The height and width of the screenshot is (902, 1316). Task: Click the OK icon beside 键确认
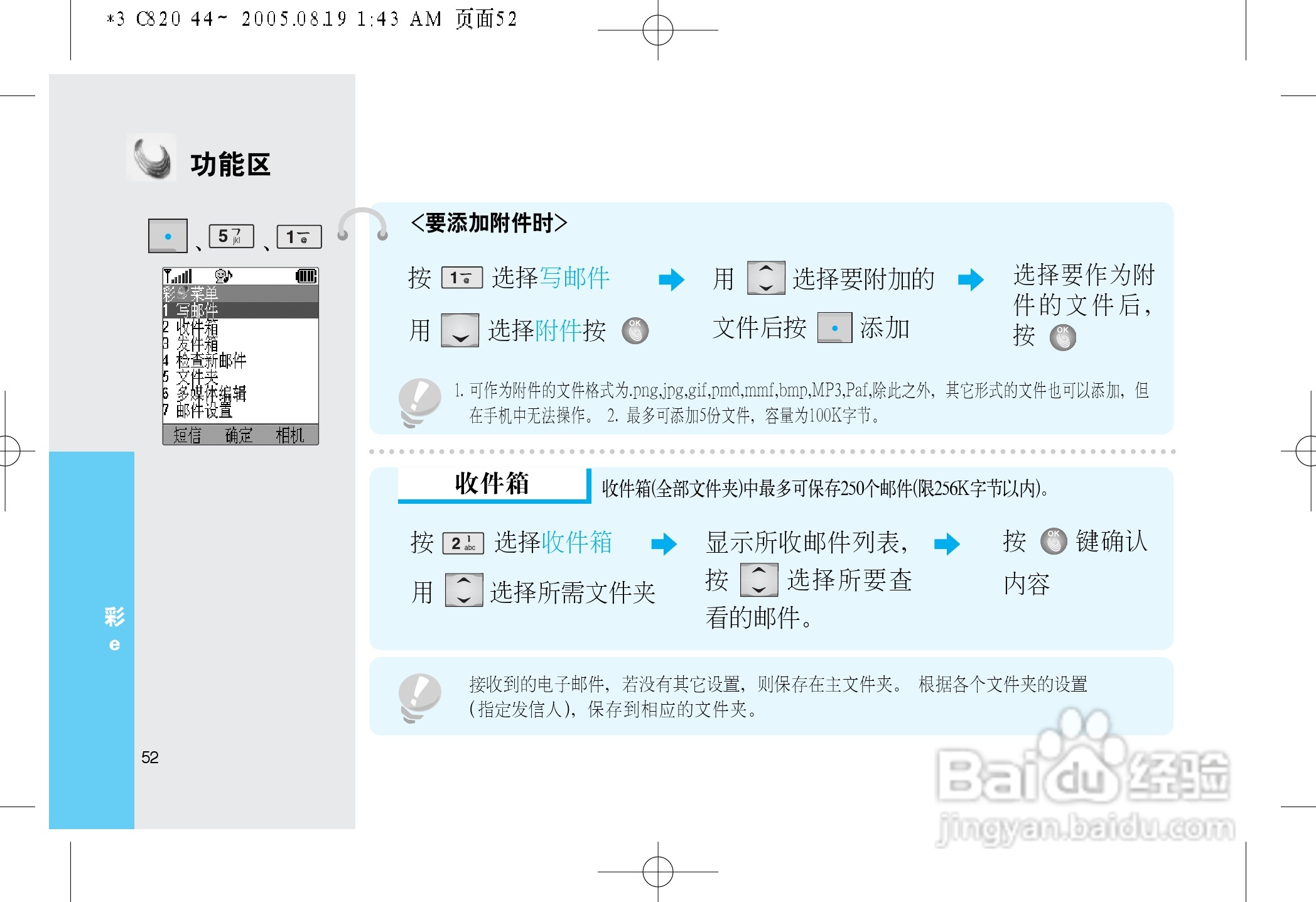click(x=1054, y=541)
